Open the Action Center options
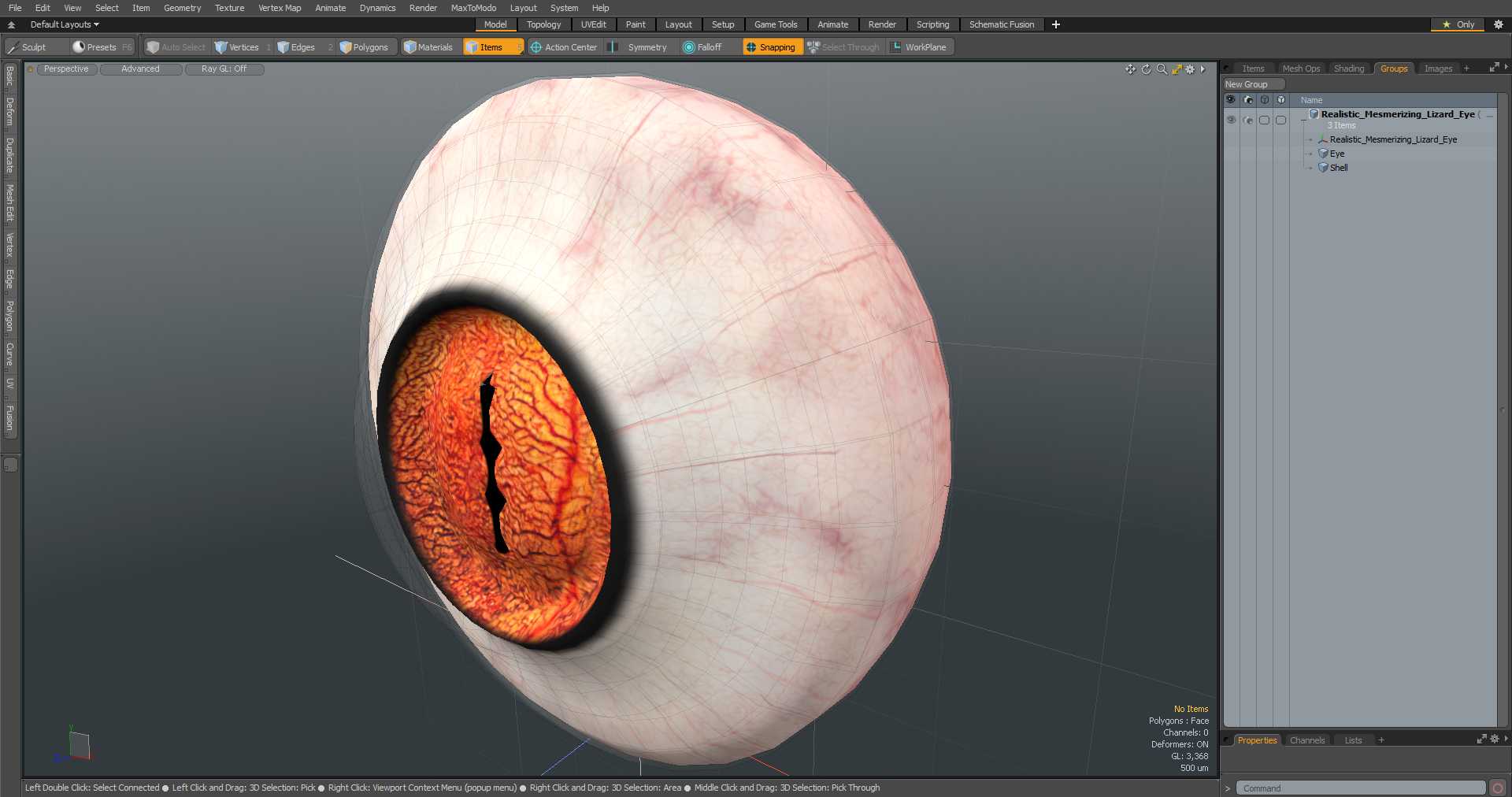Screen dimensions: 1512x797 (564, 47)
